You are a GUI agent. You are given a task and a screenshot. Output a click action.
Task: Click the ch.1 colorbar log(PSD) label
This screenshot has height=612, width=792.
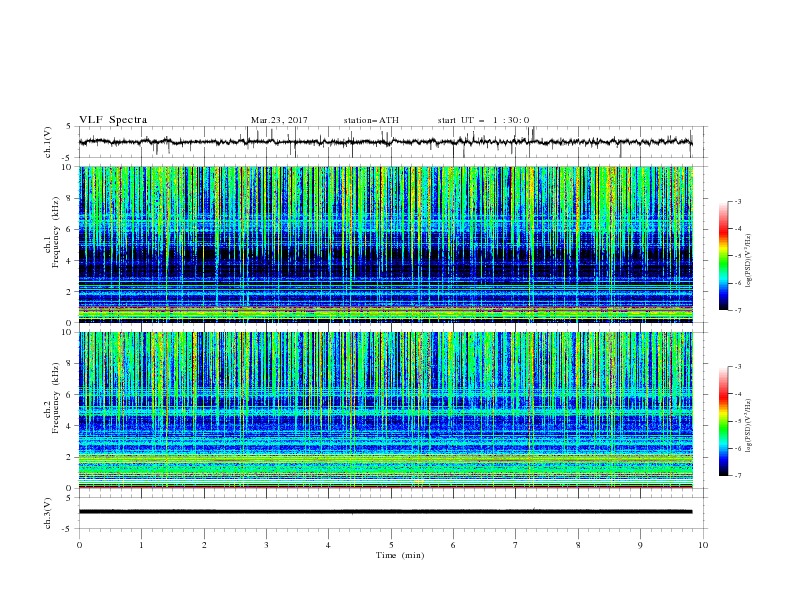point(749,261)
